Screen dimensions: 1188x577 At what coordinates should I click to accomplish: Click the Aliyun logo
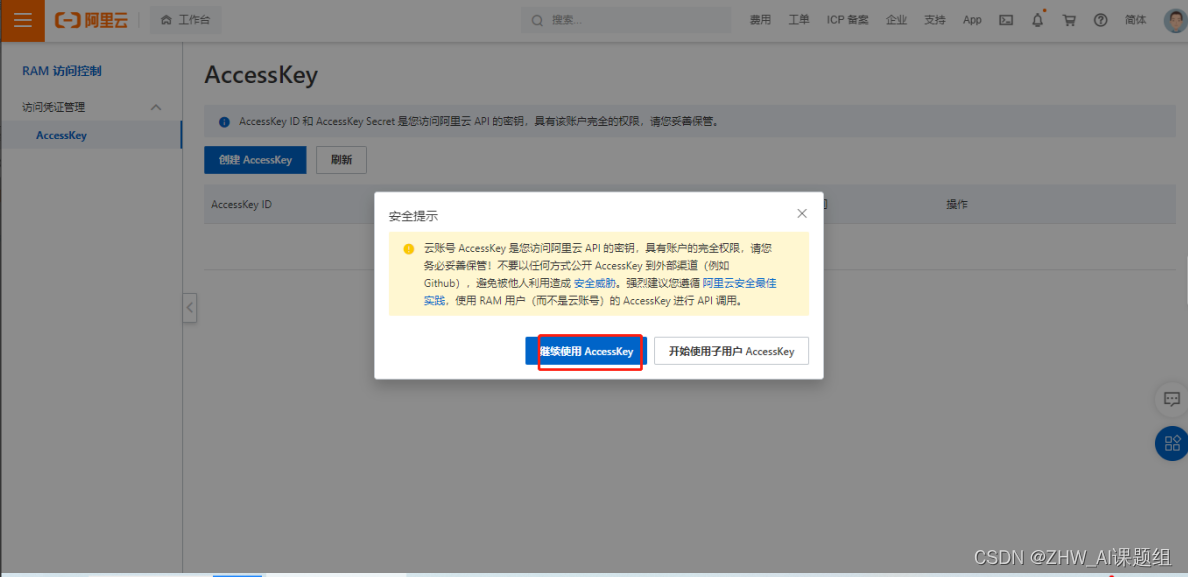pos(91,20)
